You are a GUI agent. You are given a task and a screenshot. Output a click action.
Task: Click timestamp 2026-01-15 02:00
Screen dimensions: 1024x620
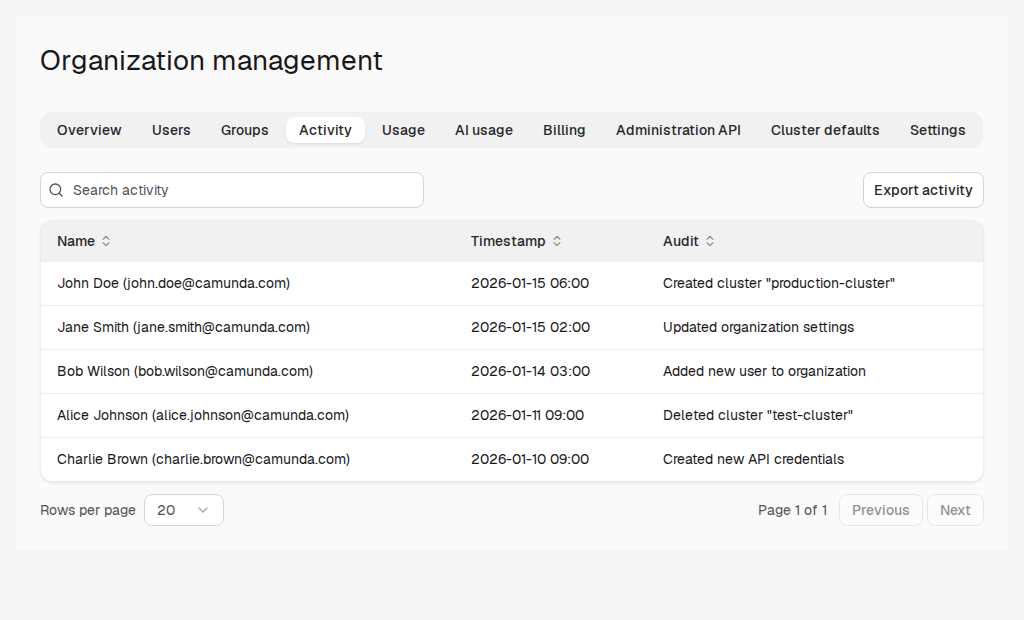(530, 327)
